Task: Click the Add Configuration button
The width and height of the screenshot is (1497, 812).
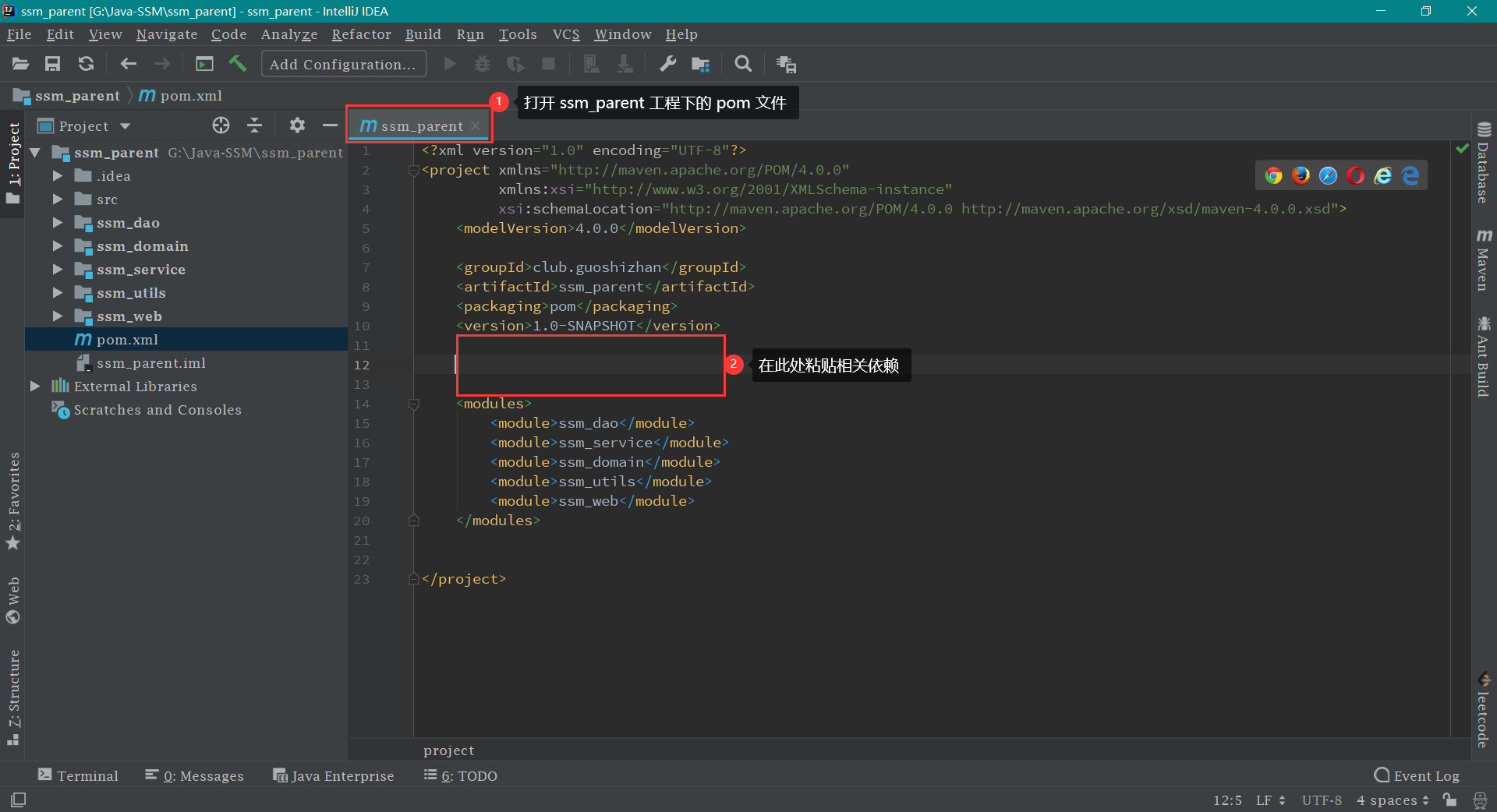Action: 343,64
